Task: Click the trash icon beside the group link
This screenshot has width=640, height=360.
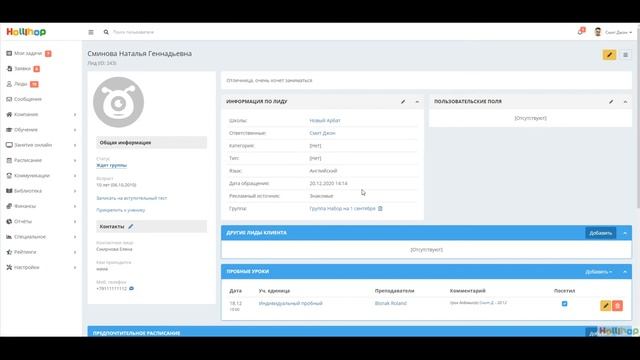Action: pos(380,209)
